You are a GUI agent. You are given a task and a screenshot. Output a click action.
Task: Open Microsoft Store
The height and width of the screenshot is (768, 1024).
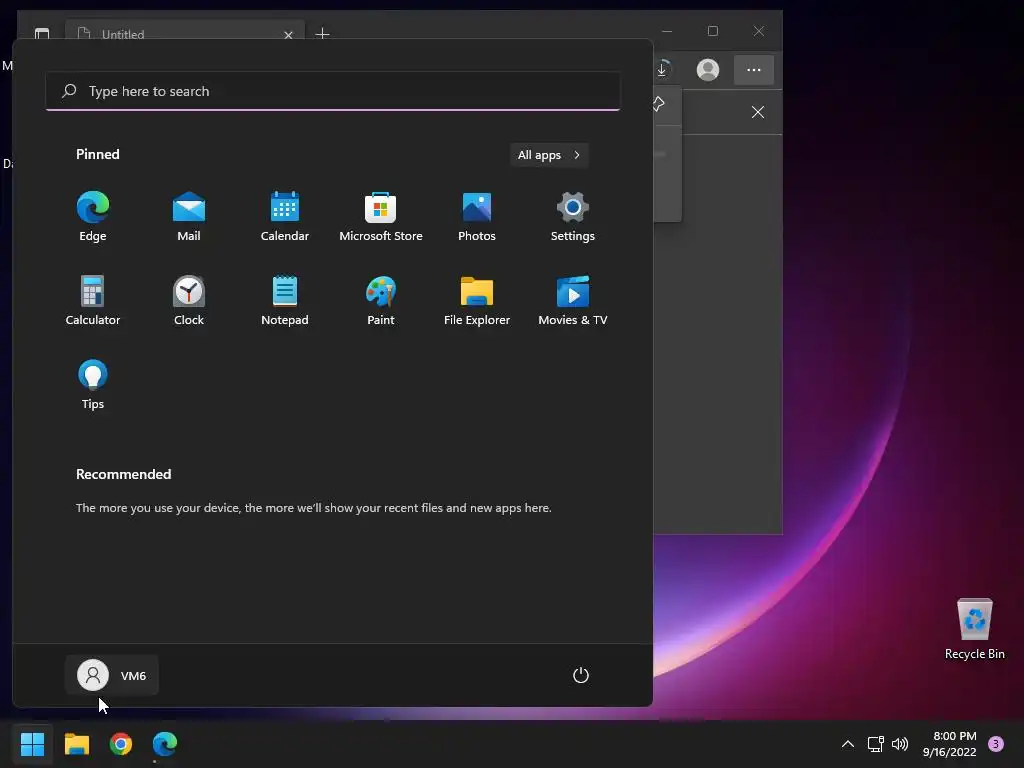381,216
